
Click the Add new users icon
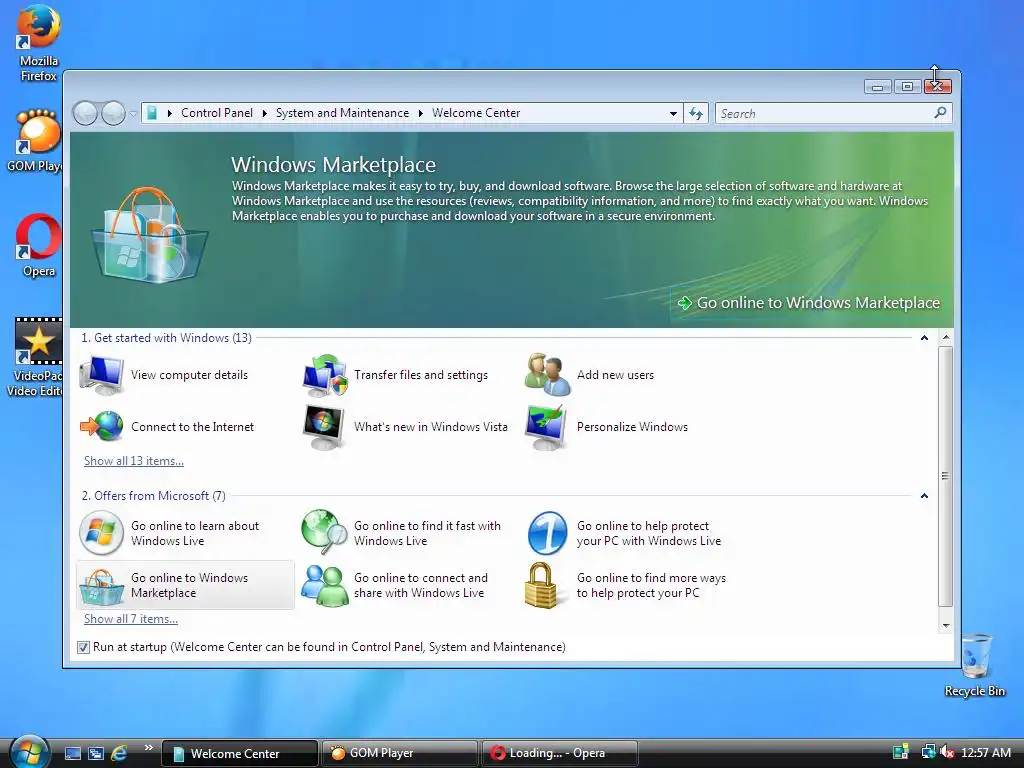click(x=547, y=375)
